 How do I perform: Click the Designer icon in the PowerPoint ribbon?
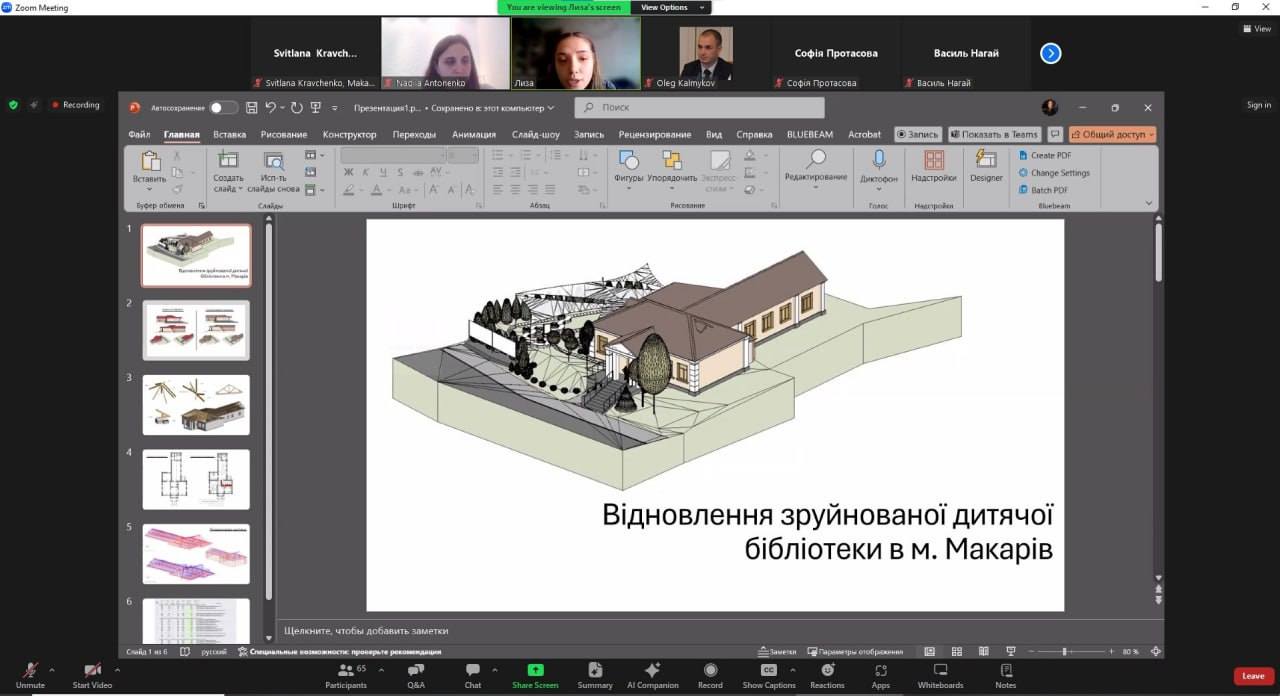point(986,165)
